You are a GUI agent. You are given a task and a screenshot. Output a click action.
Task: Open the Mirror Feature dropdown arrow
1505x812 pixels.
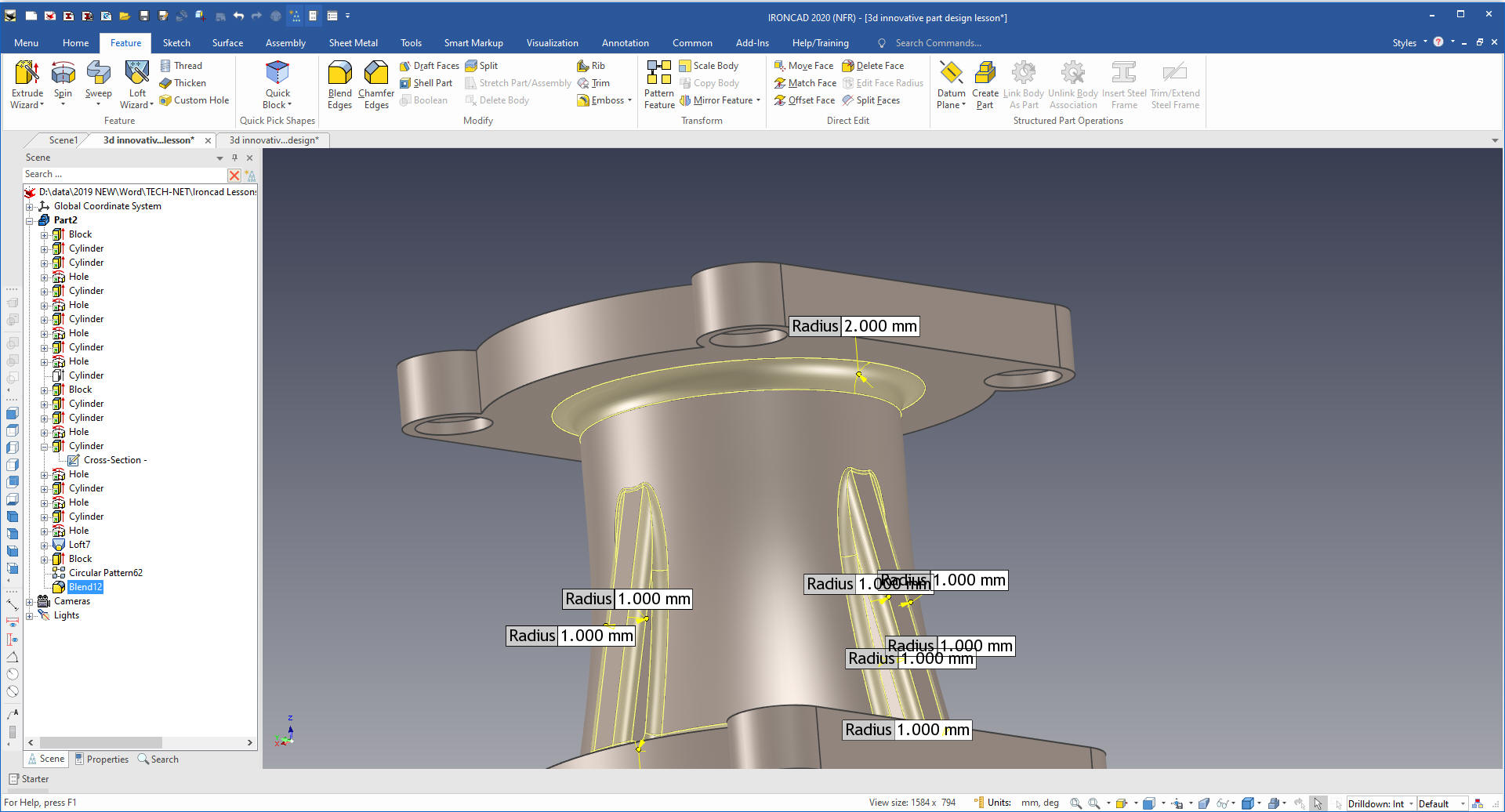[x=759, y=100]
